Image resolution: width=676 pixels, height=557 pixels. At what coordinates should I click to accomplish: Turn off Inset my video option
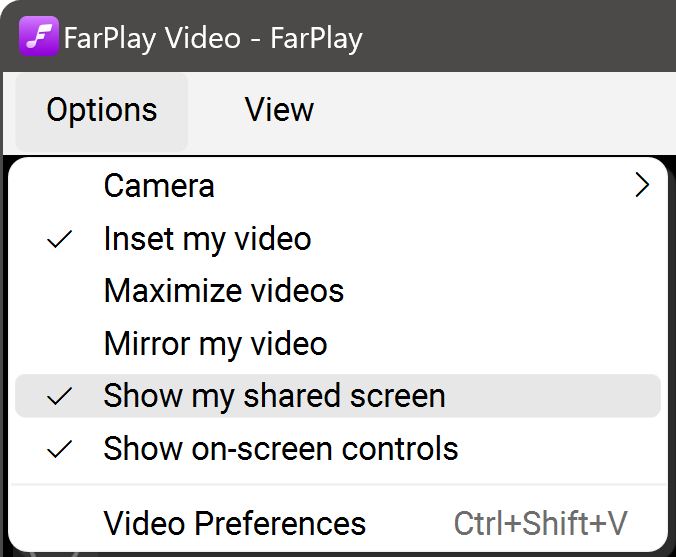click(x=208, y=239)
